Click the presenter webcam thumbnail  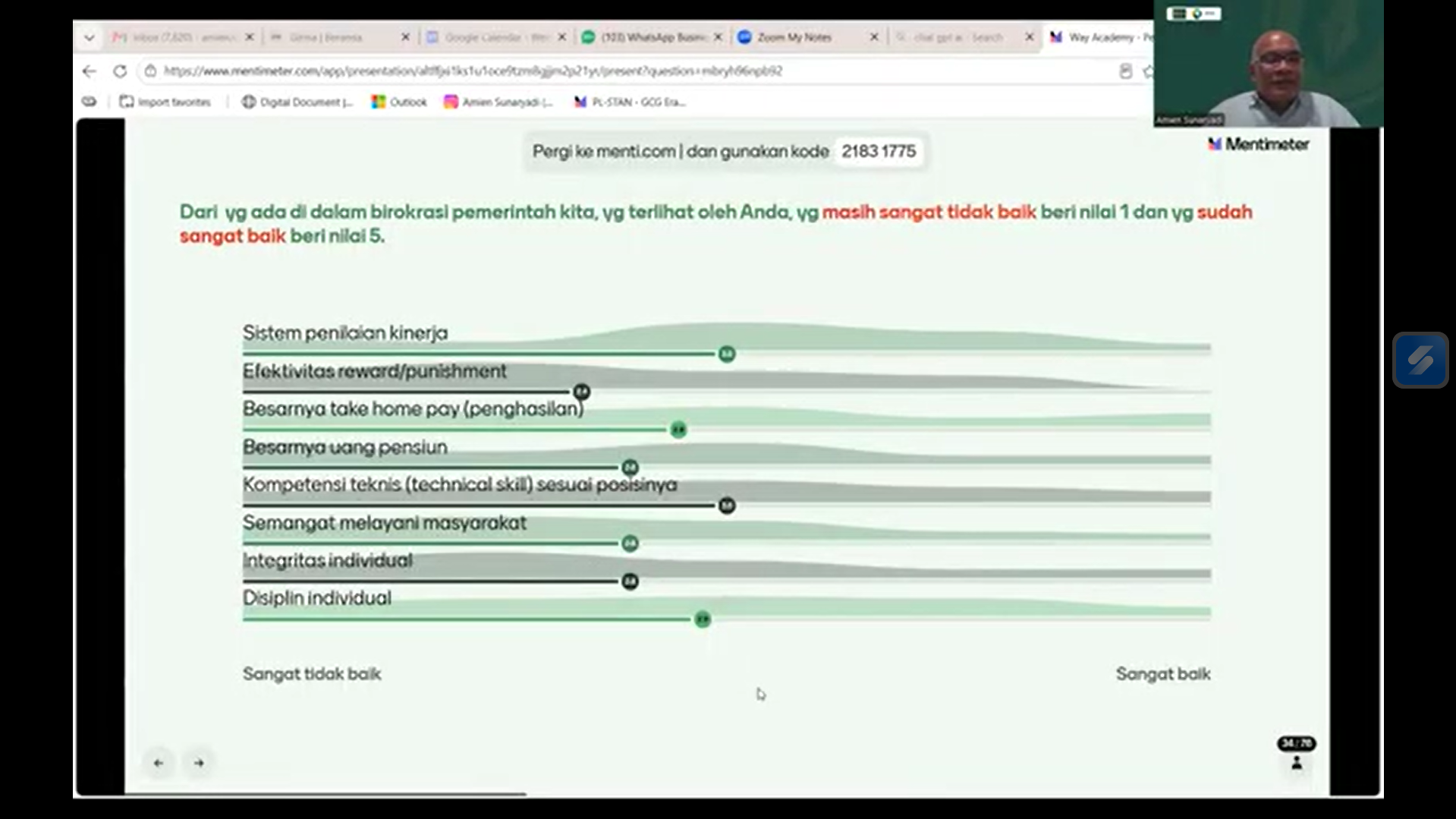(x=1268, y=64)
